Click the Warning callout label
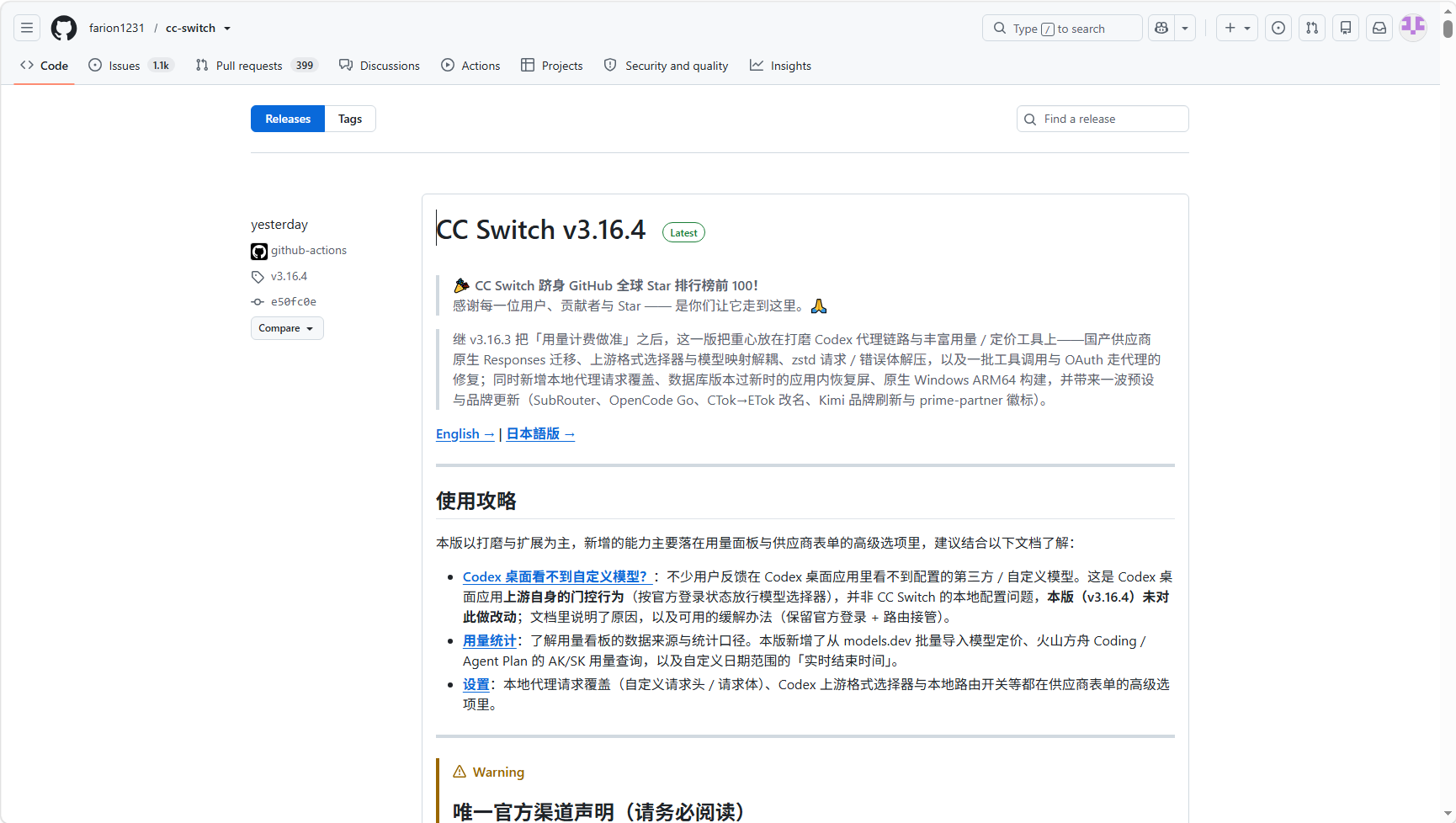Image resolution: width=1456 pixels, height=823 pixels. tap(498, 772)
